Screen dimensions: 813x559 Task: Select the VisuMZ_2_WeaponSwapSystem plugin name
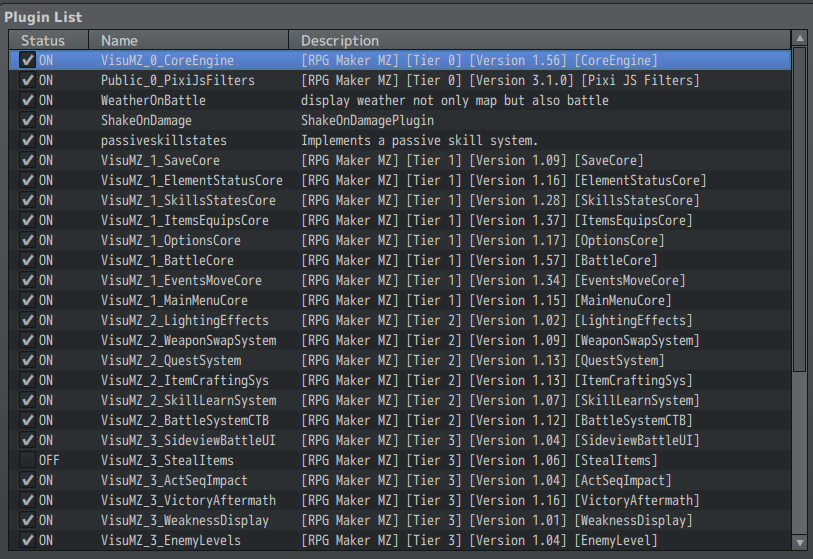188,341
